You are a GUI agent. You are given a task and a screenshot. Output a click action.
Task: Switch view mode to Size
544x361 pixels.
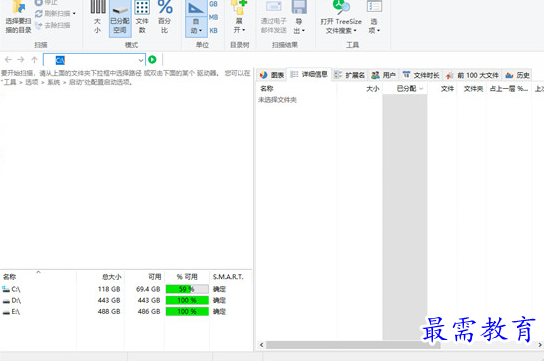tap(97, 17)
